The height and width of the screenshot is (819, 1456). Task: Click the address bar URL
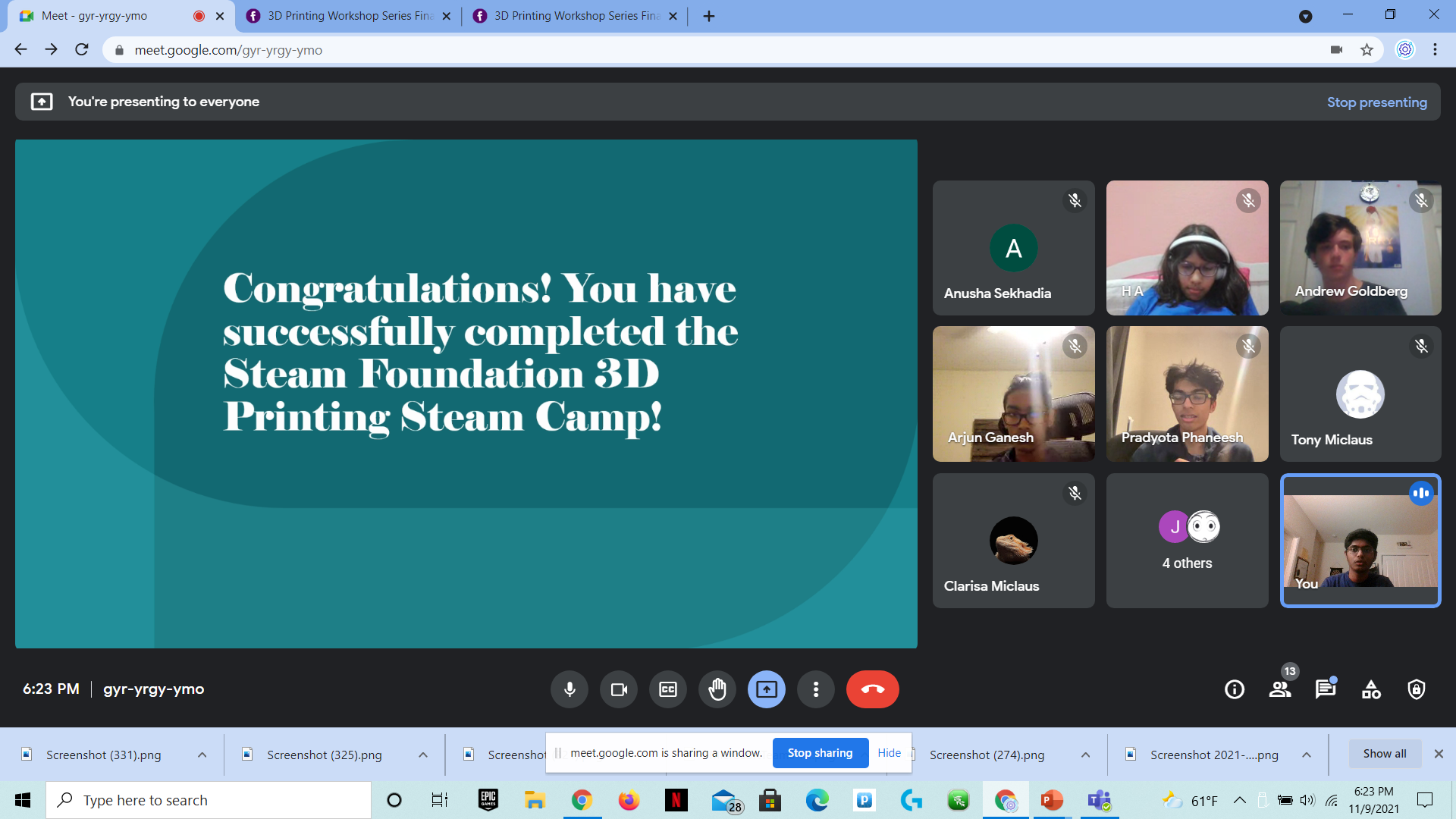tap(228, 50)
